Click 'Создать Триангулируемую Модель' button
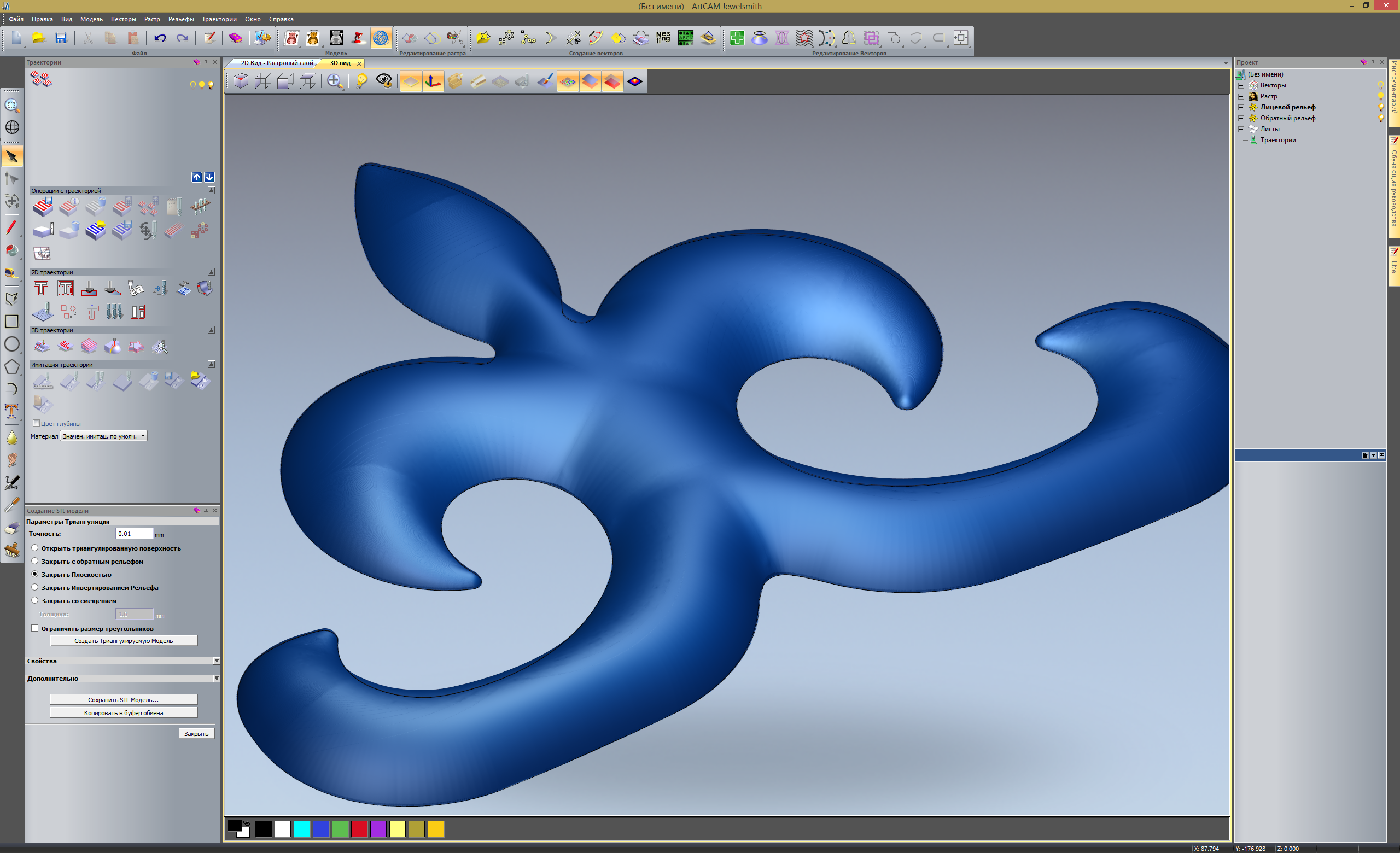This screenshot has height=853, width=1400. click(123, 641)
